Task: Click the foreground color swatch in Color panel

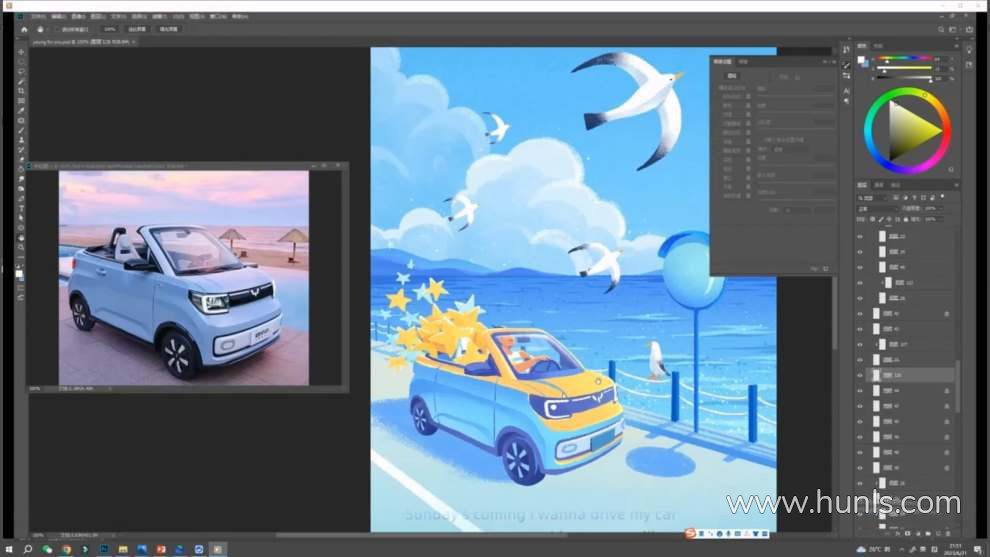Action: coord(860,59)
